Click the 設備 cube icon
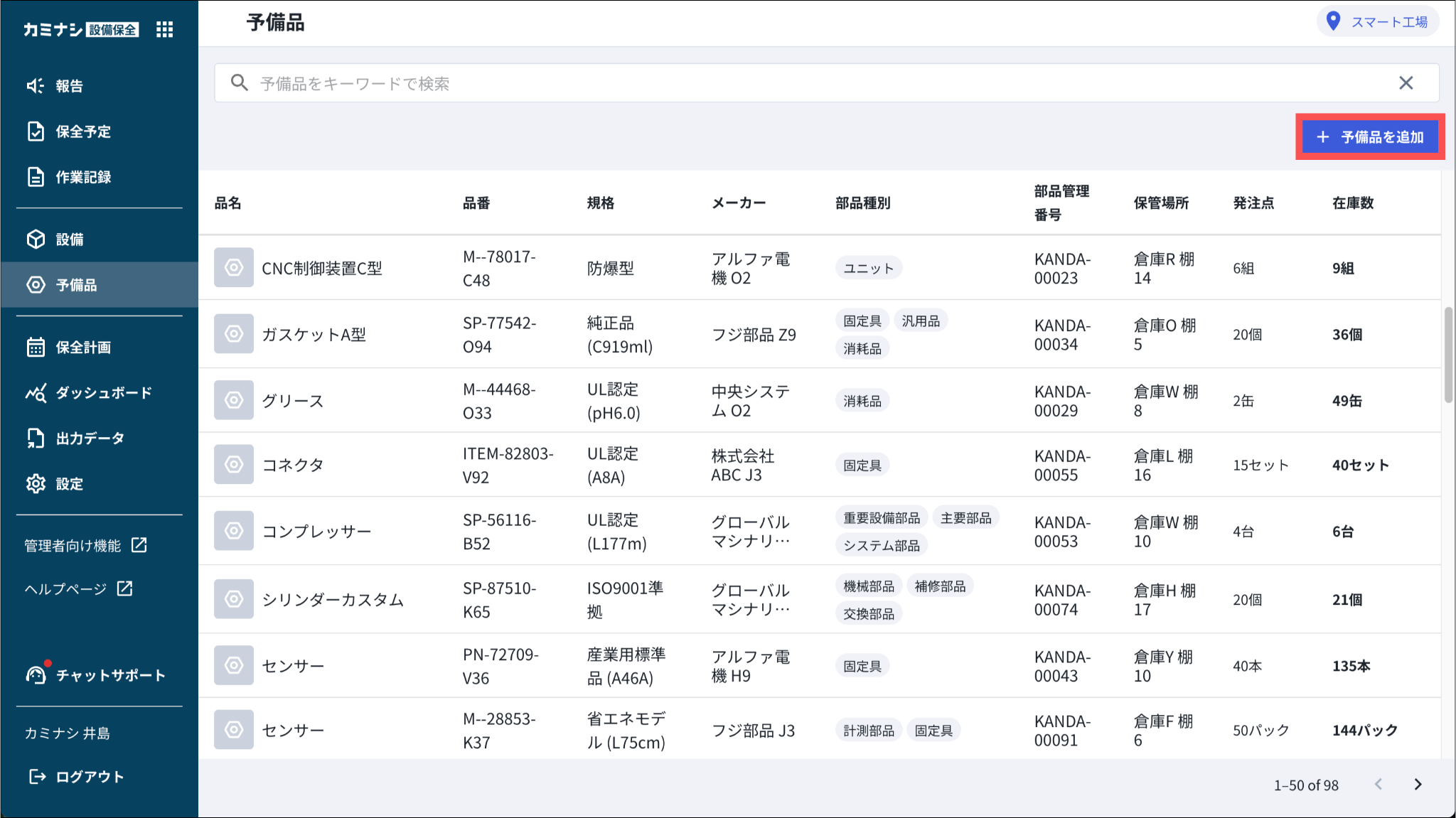Screen dimensions: 1456x818 [36, 240]
